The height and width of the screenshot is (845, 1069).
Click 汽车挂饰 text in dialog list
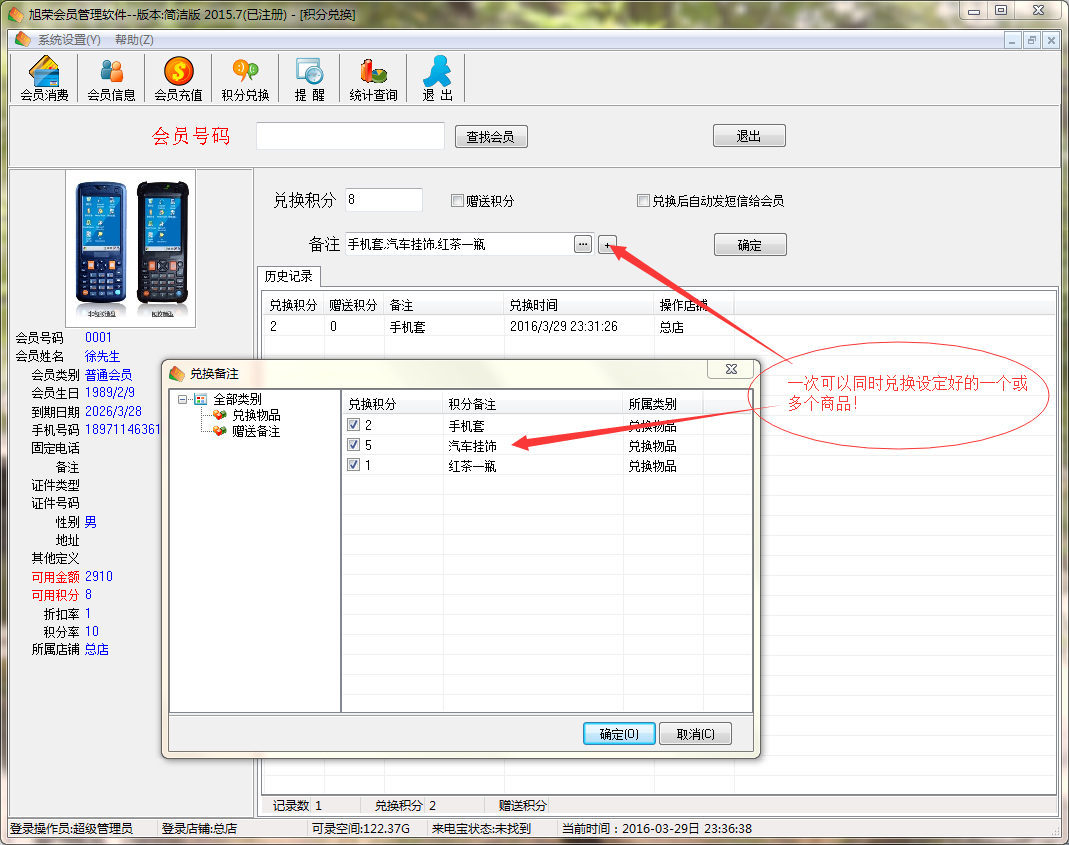[472, 445]
